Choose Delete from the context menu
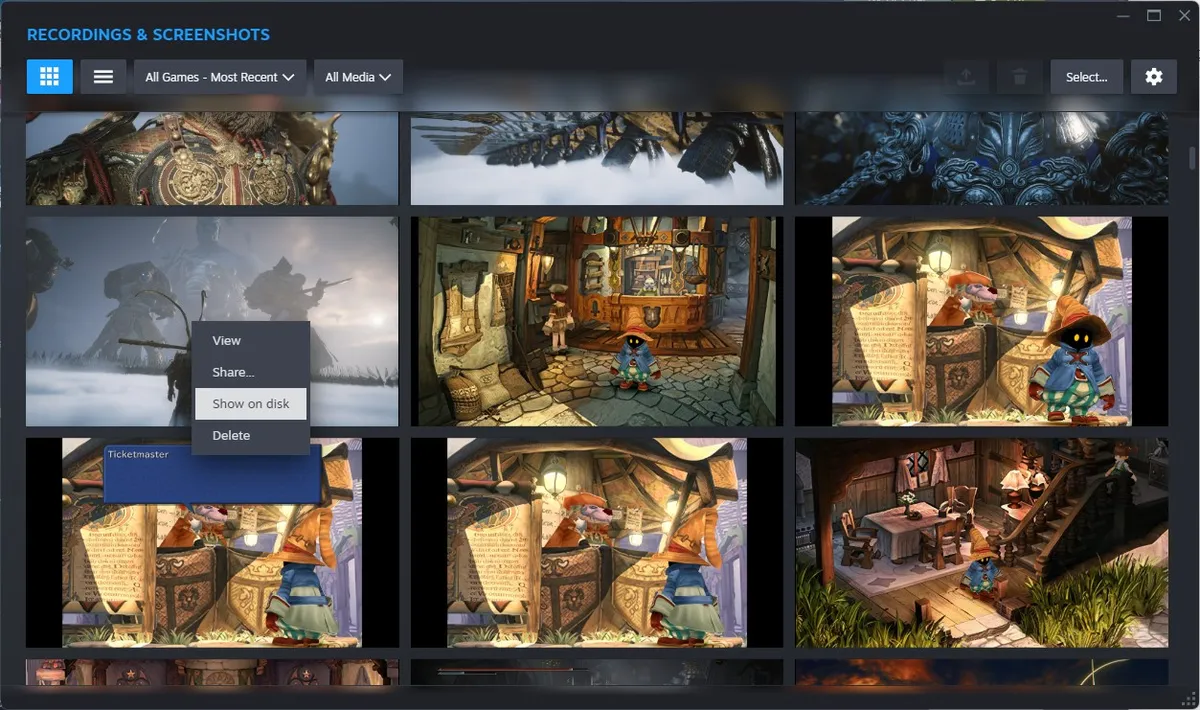 point(251,435)
